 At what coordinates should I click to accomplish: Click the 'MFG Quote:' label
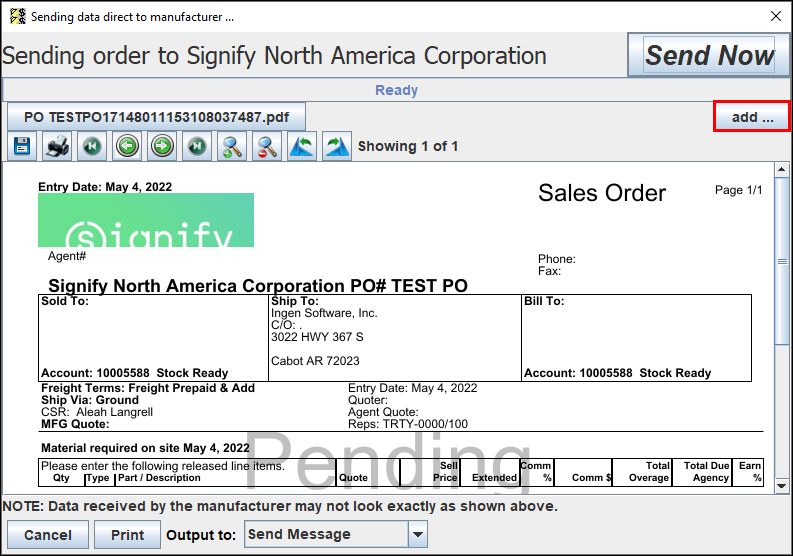pos(75,424)
